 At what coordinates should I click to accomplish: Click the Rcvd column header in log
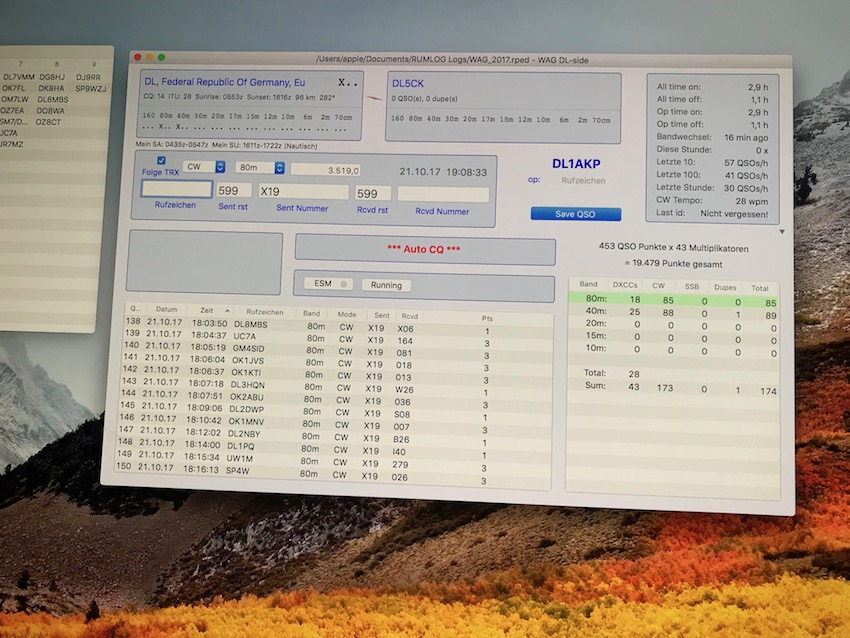point(409,315)
